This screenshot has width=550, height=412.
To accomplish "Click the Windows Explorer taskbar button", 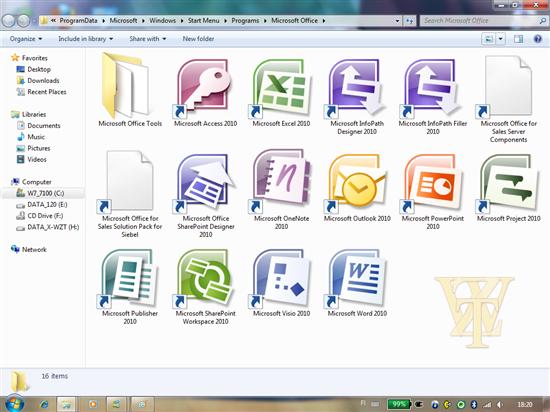I will (66, 404).
